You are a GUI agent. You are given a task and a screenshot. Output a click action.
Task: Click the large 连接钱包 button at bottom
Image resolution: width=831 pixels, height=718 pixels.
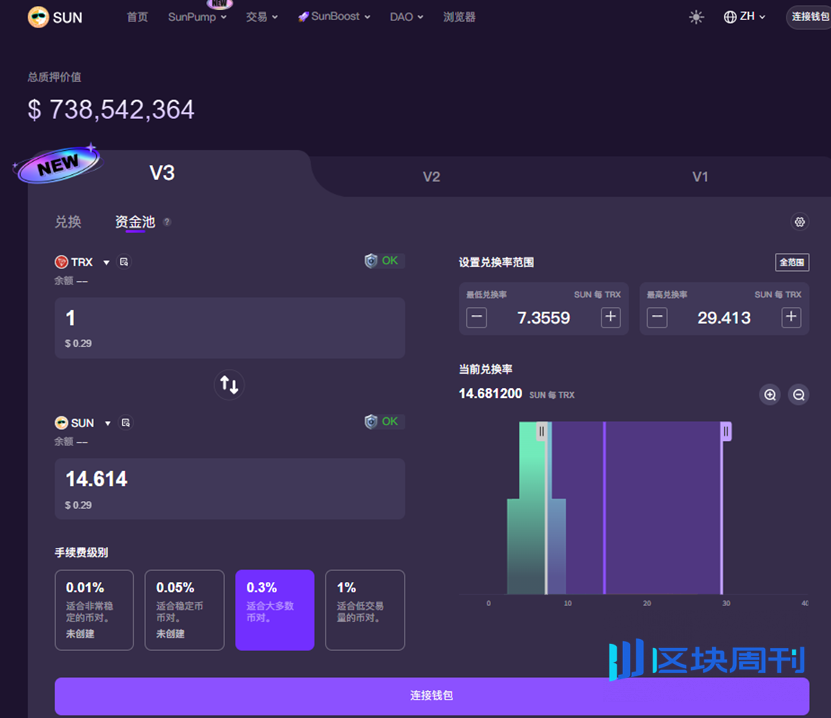[x=431, y=695]
